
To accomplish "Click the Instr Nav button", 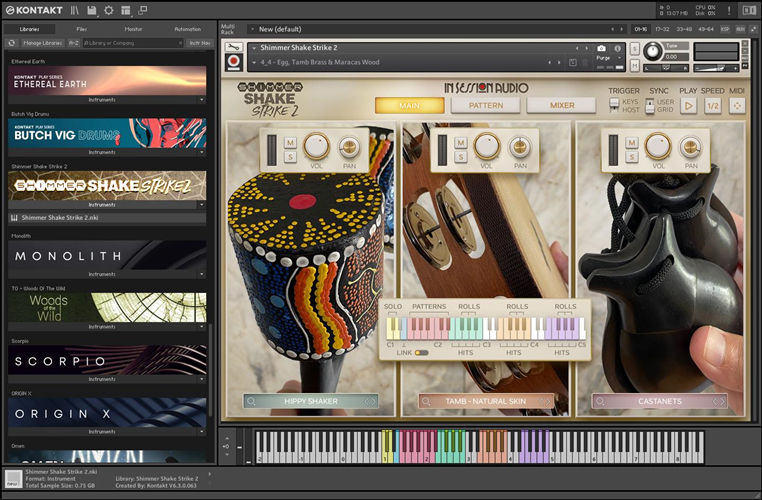I will [200, 43].
